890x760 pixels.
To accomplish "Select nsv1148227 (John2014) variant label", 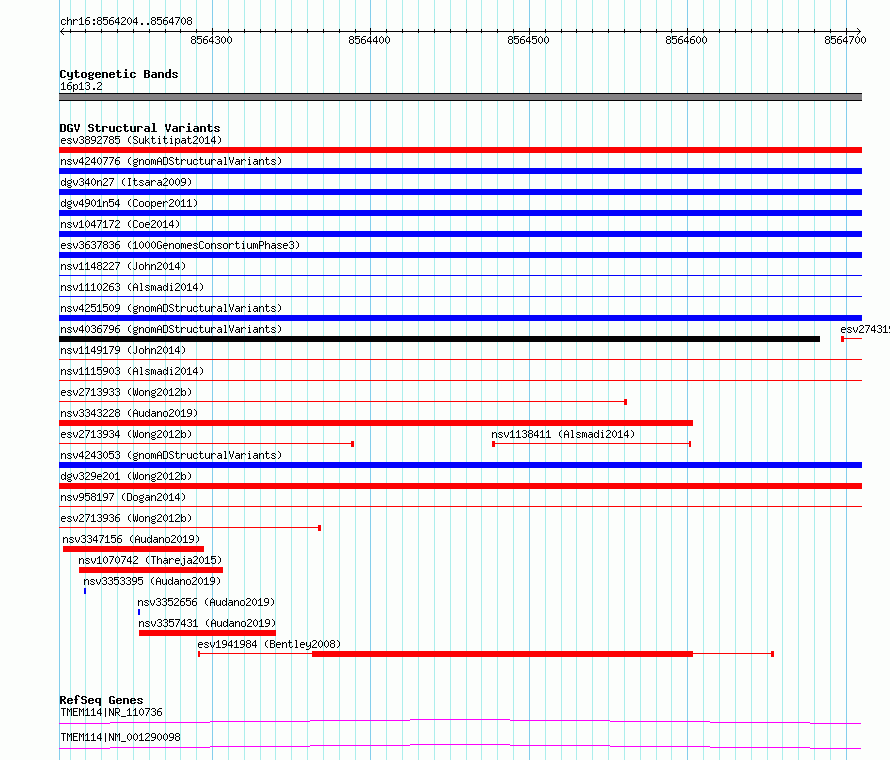I will tap(123, 266).
